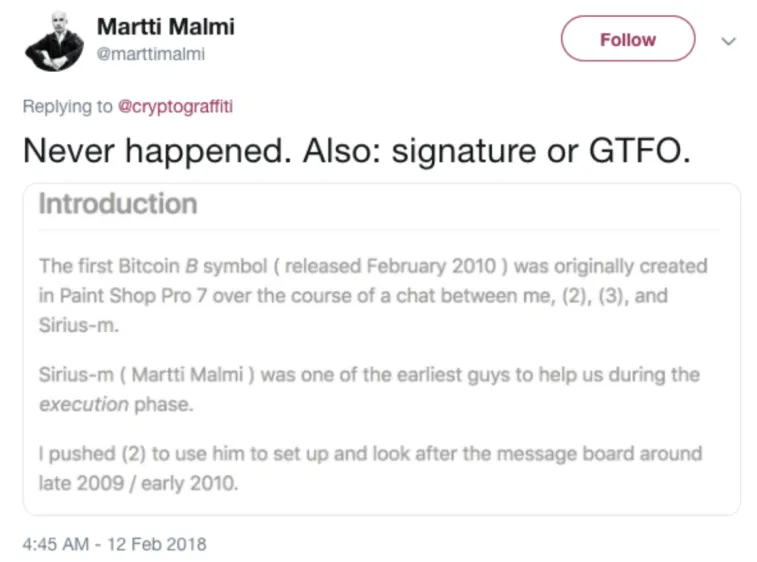Click the '12 Feb 2018' date
Screen dimensions: 757x562
coord(155,544)
